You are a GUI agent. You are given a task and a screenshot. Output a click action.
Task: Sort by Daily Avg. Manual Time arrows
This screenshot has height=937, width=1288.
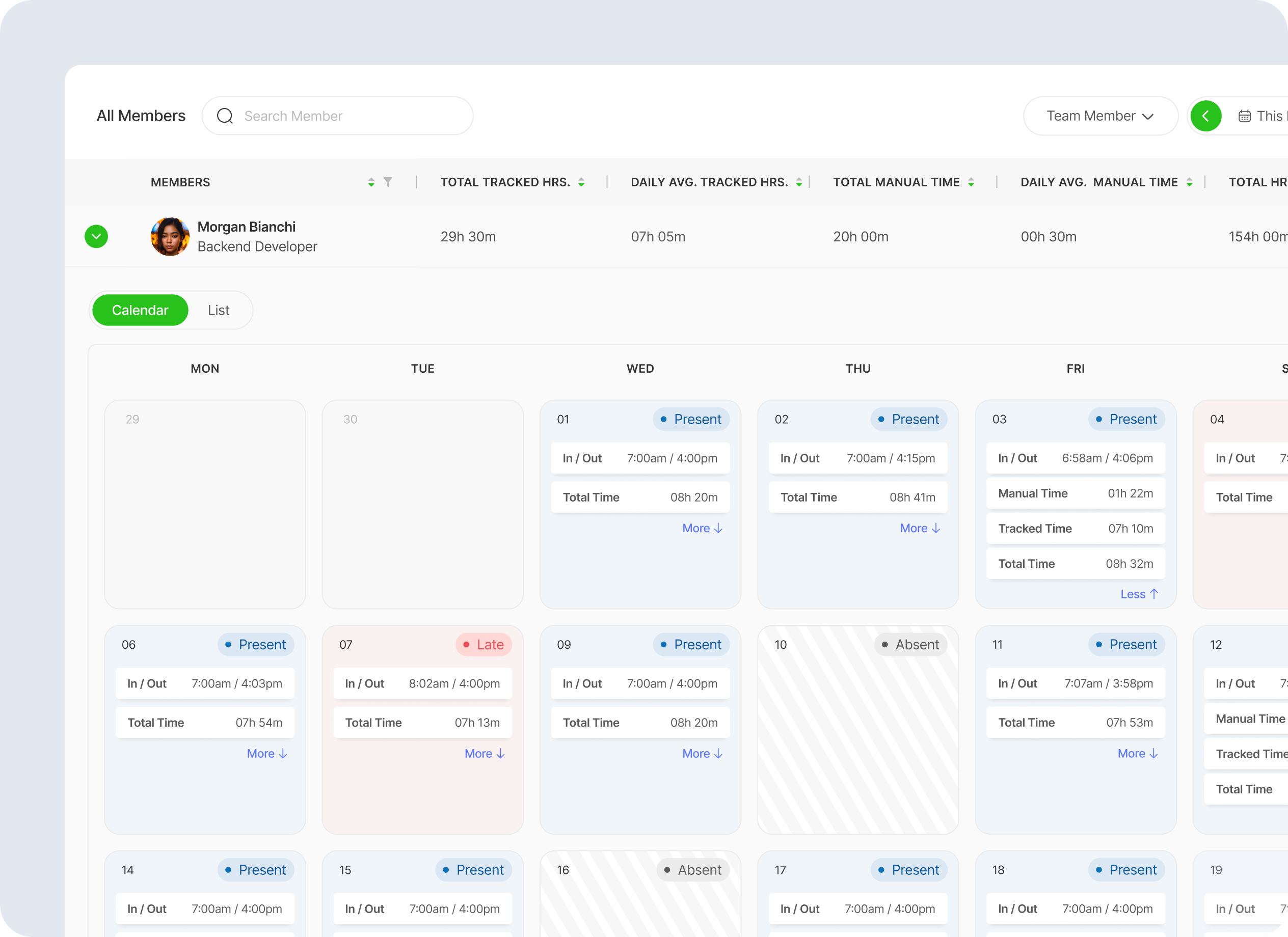pyautogui.click(x=1189, y=182)
